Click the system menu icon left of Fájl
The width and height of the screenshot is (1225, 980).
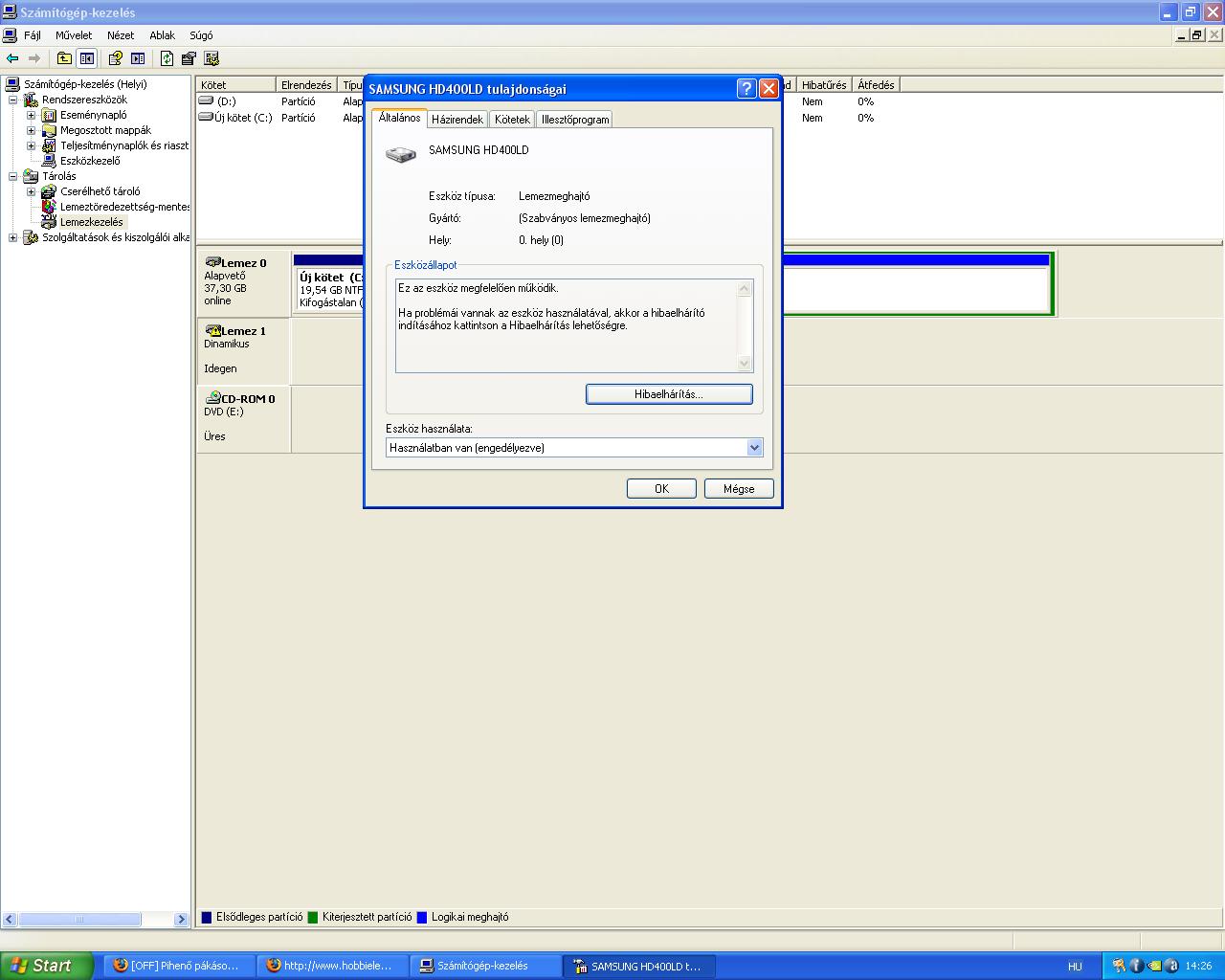pyautogui.click(x=10, y=35)
